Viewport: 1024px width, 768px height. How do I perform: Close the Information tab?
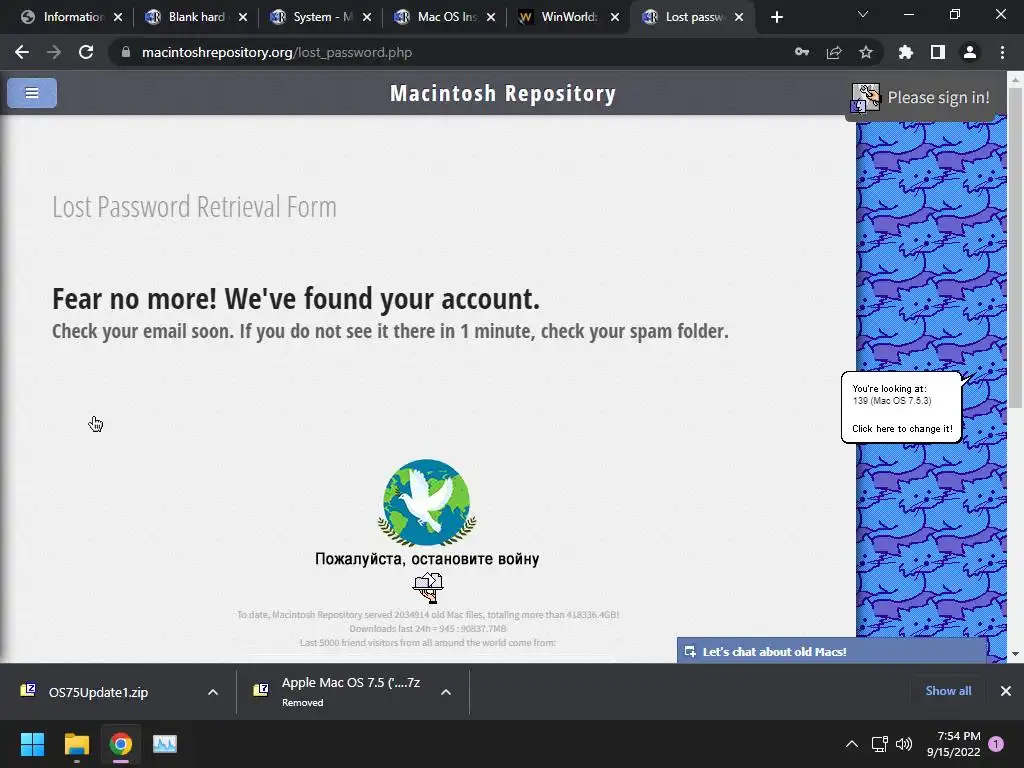coord(118,18)
